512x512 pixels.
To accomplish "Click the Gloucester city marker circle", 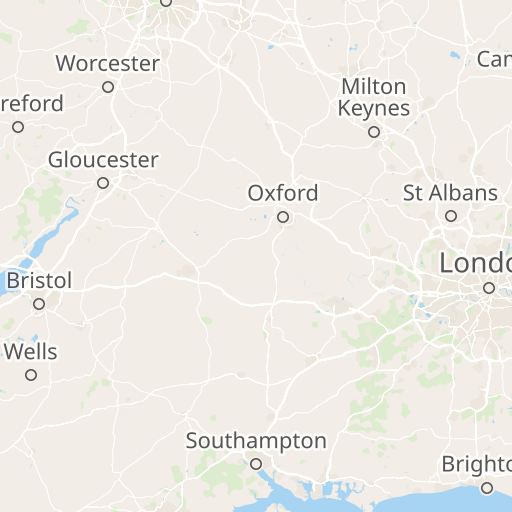I will tap(103, 183).
